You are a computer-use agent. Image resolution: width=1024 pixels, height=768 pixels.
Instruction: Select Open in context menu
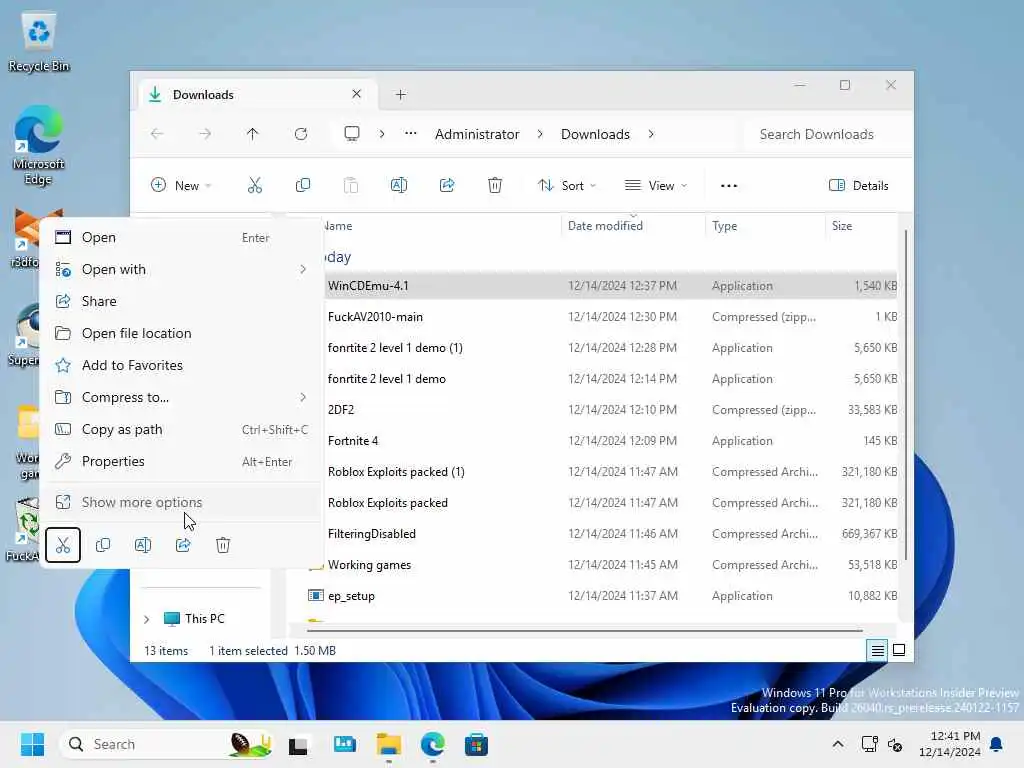[182, 238]
